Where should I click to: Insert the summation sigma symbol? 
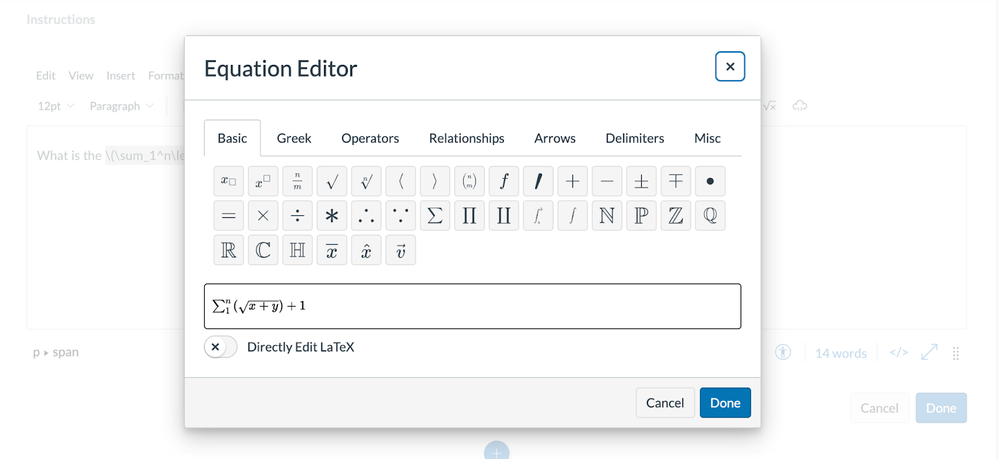pos(435,216)
